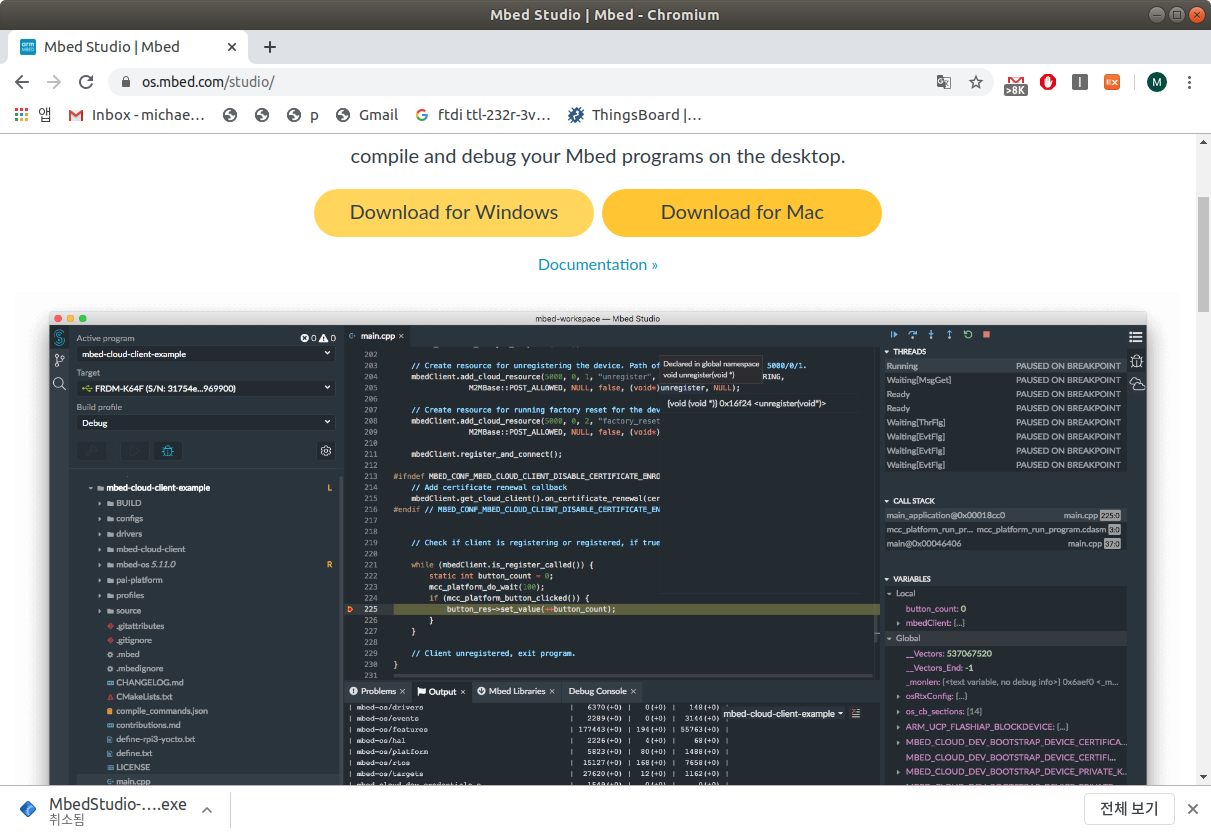Reload the os.mbed.com page

click(86, 82)
